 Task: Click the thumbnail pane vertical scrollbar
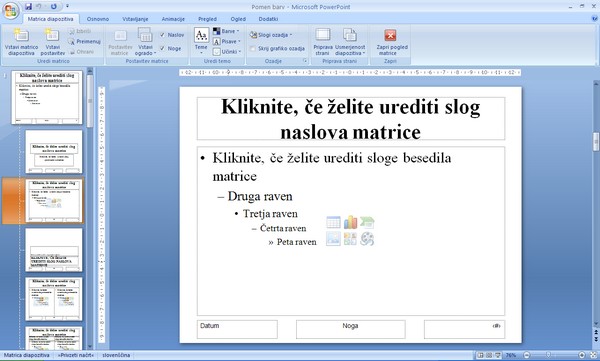90,209
